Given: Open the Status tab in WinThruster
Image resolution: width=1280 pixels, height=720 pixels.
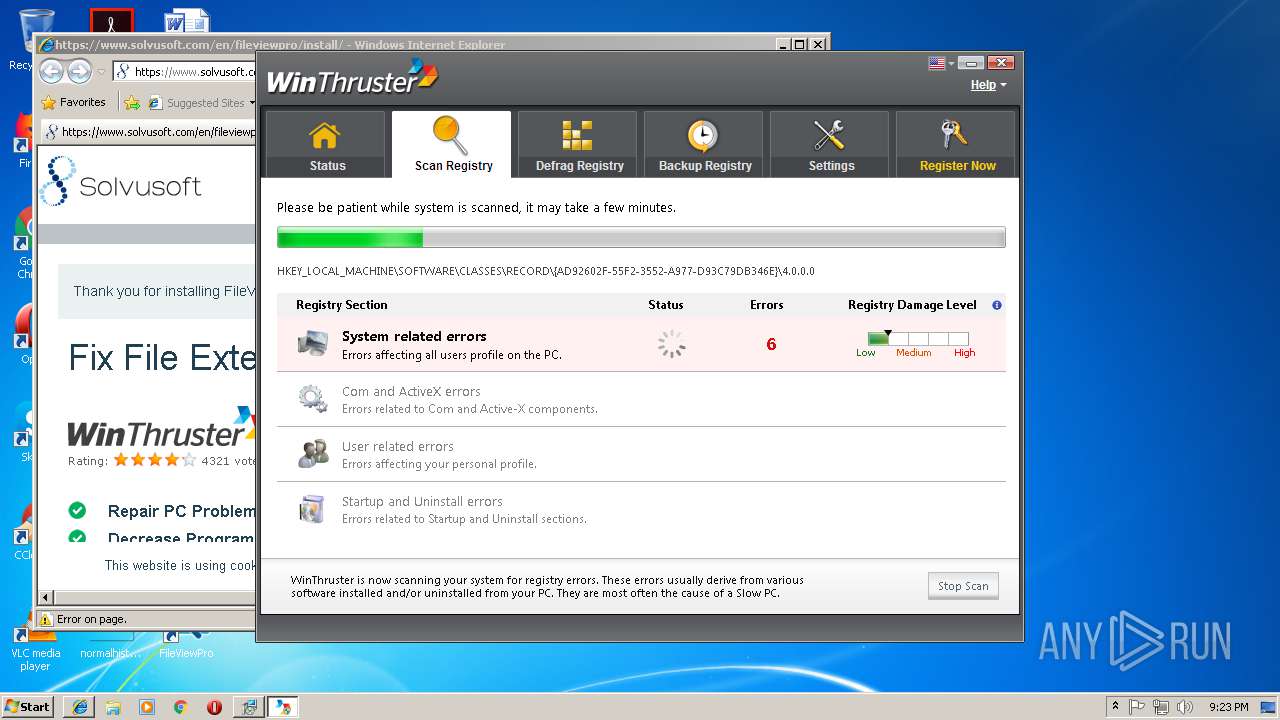Looking at the screenshot, I should coord(325,144).
